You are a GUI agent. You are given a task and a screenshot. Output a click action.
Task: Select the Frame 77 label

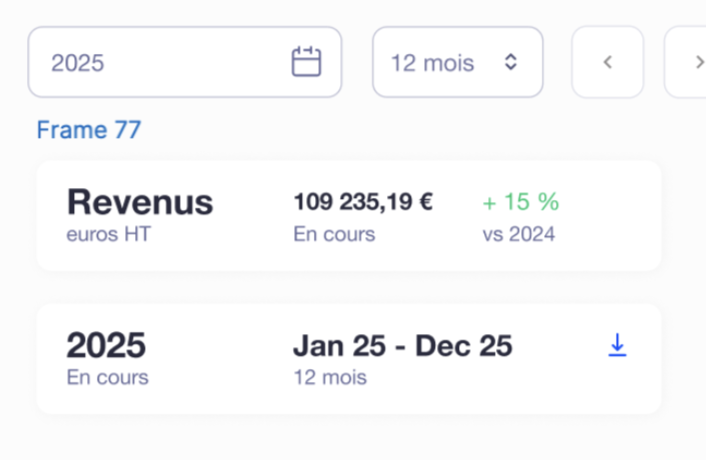click(89, 130)
